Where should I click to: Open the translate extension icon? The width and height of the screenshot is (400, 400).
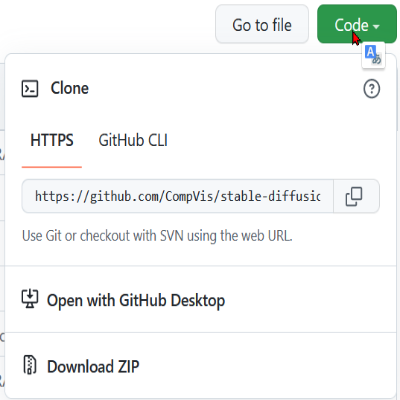pos(373,56)
